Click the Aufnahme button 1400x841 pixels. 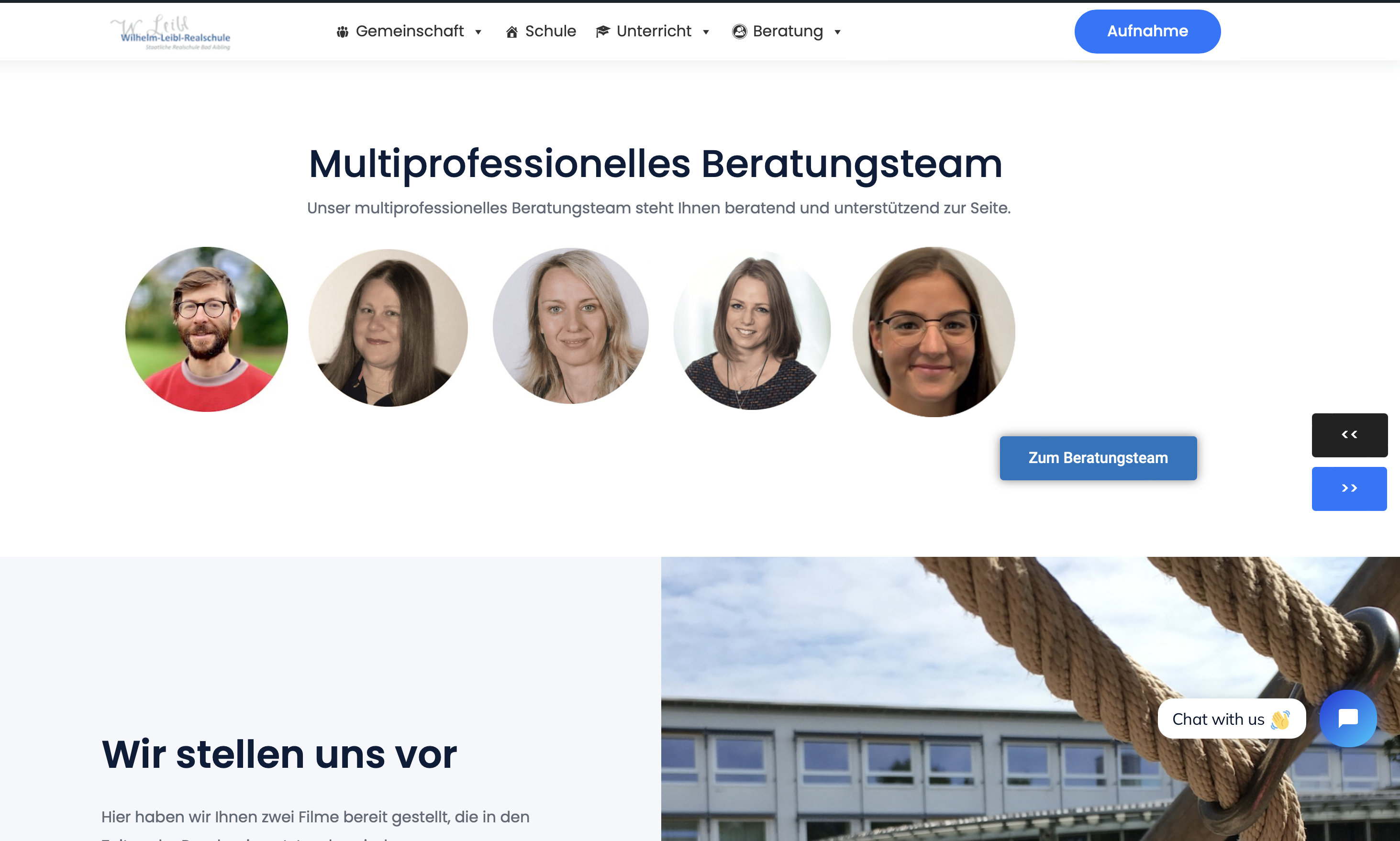click(1146, 31)
